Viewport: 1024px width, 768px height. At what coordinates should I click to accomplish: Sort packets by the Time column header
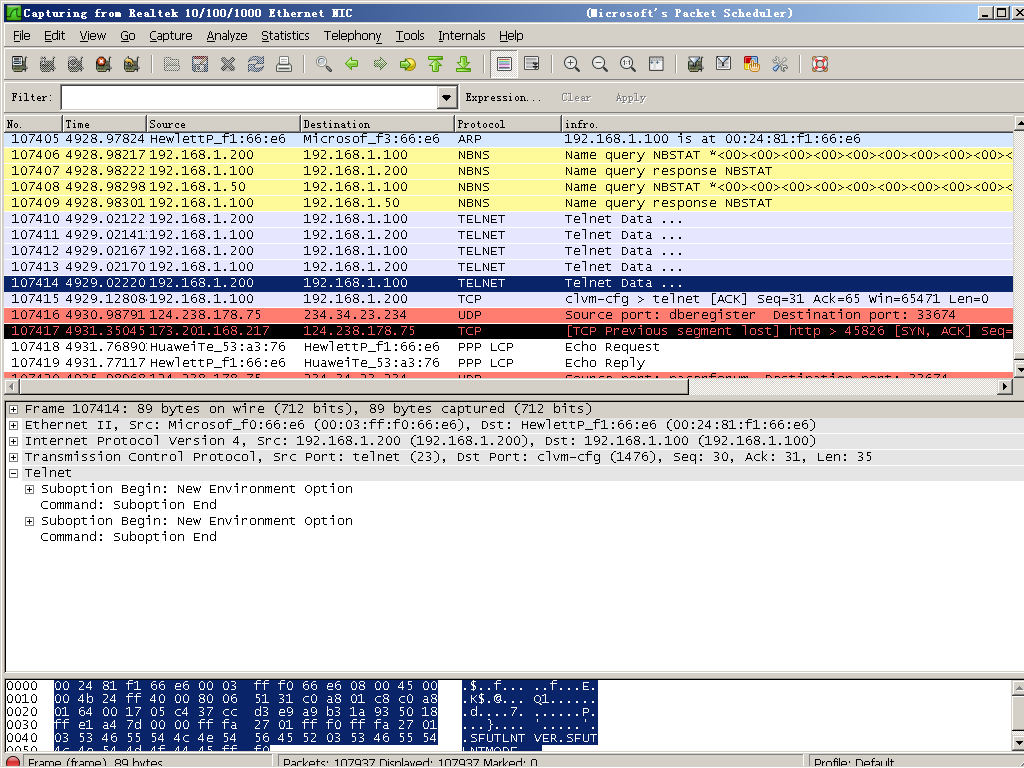point(104,124)
